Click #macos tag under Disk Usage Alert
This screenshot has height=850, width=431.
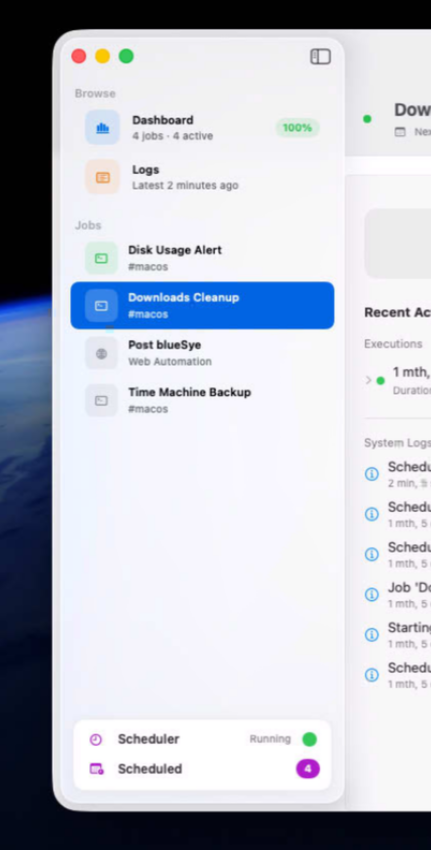coord(148,267)
